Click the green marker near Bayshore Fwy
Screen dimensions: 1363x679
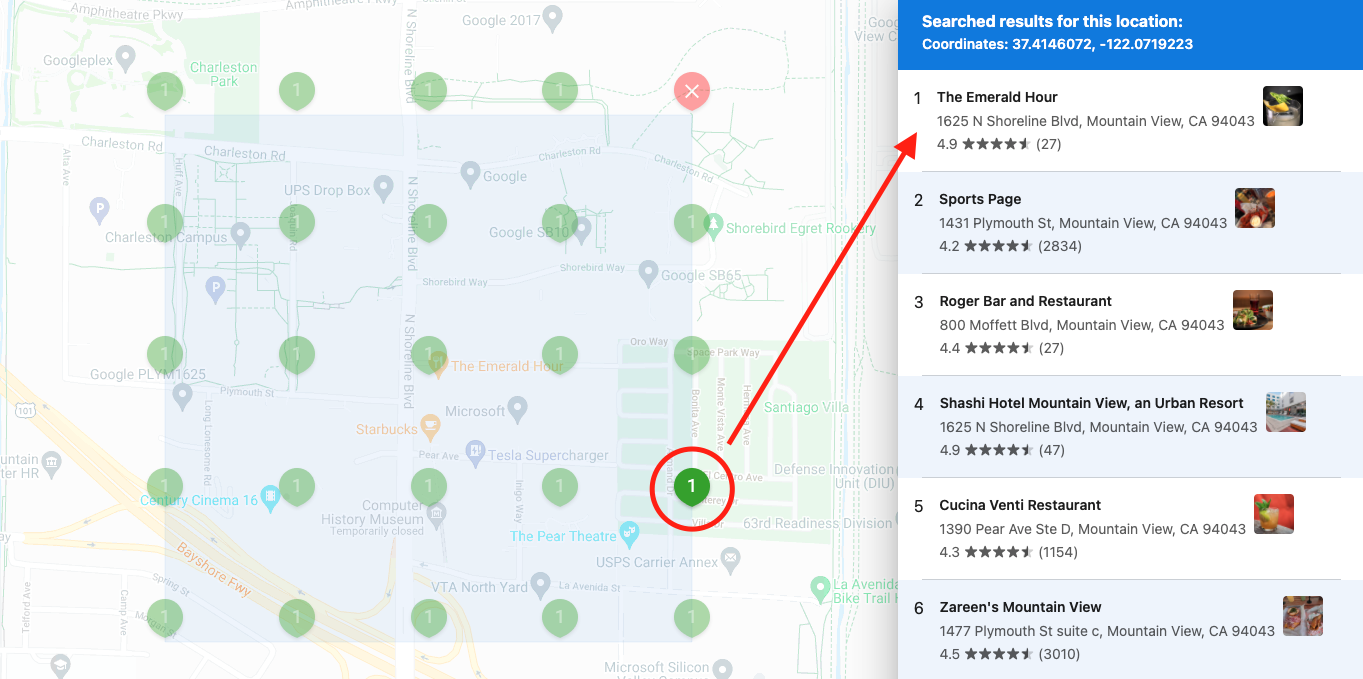(165, 617)
